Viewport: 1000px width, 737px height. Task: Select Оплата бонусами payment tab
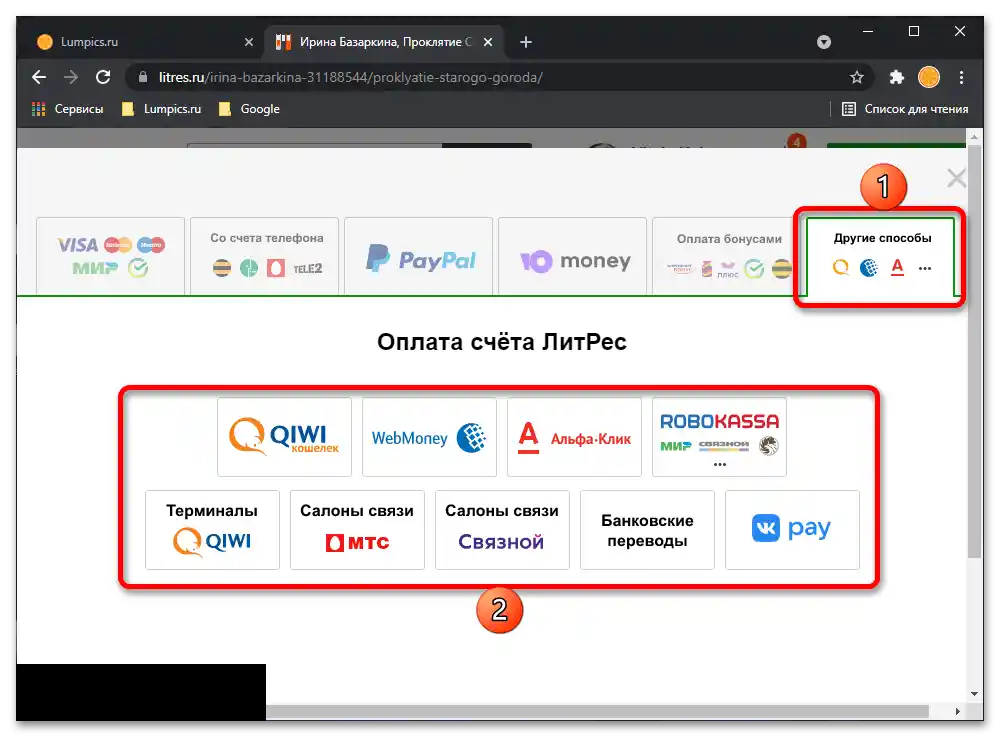coord(724,256)
